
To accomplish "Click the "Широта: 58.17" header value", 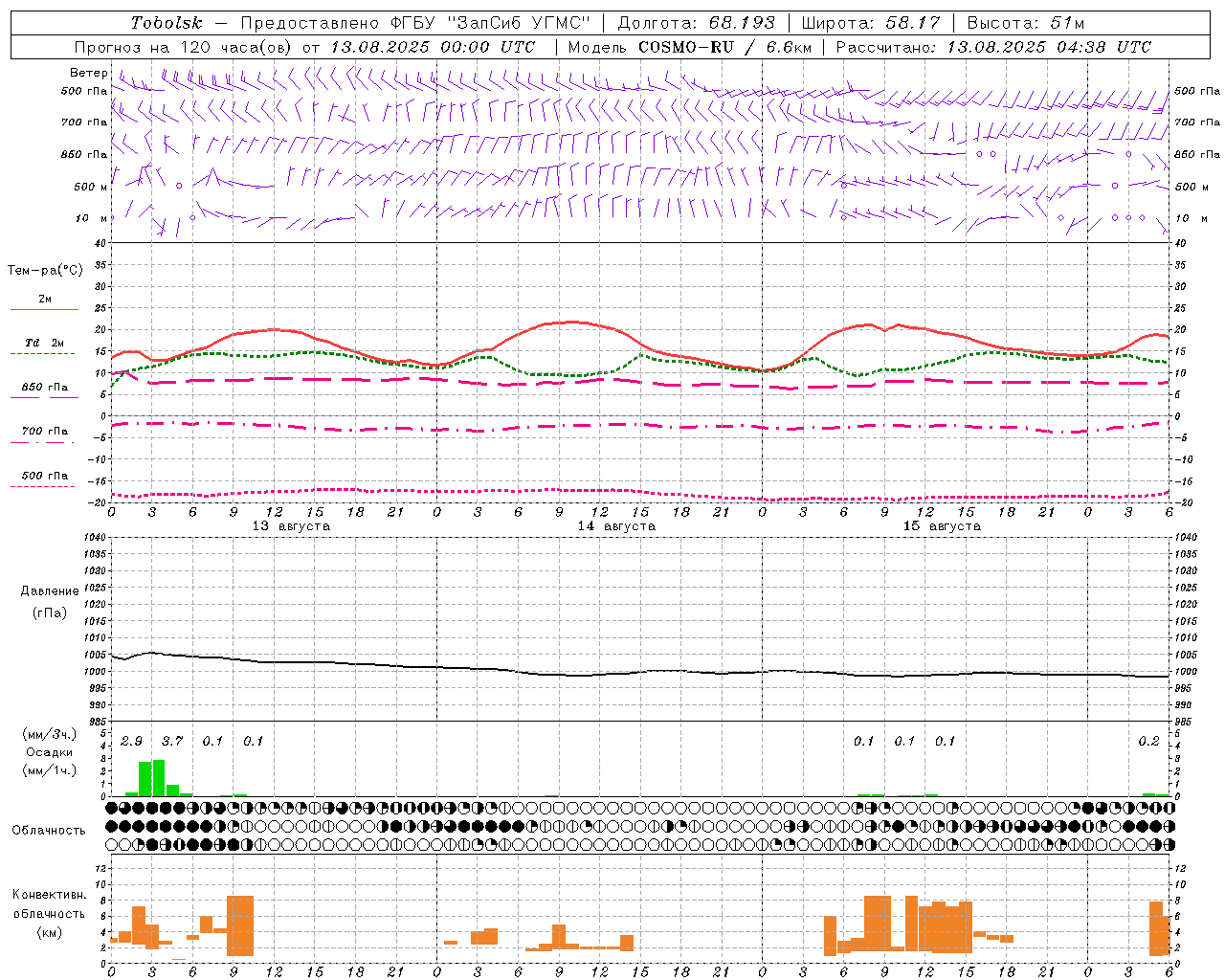I will tap(871, 23).
